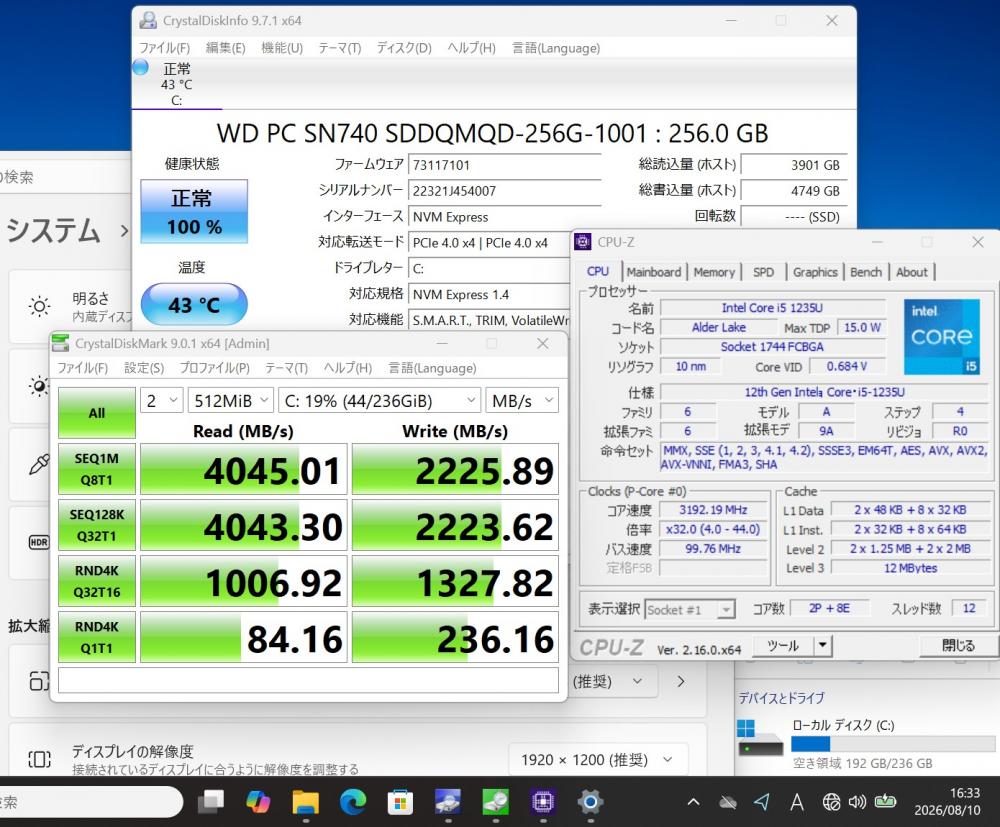Image resolution: width=1000 pixels, height=827 pixels.
Task: Open CPU-Z Socket #1 selection dropdown
Action: pos(690,610)
